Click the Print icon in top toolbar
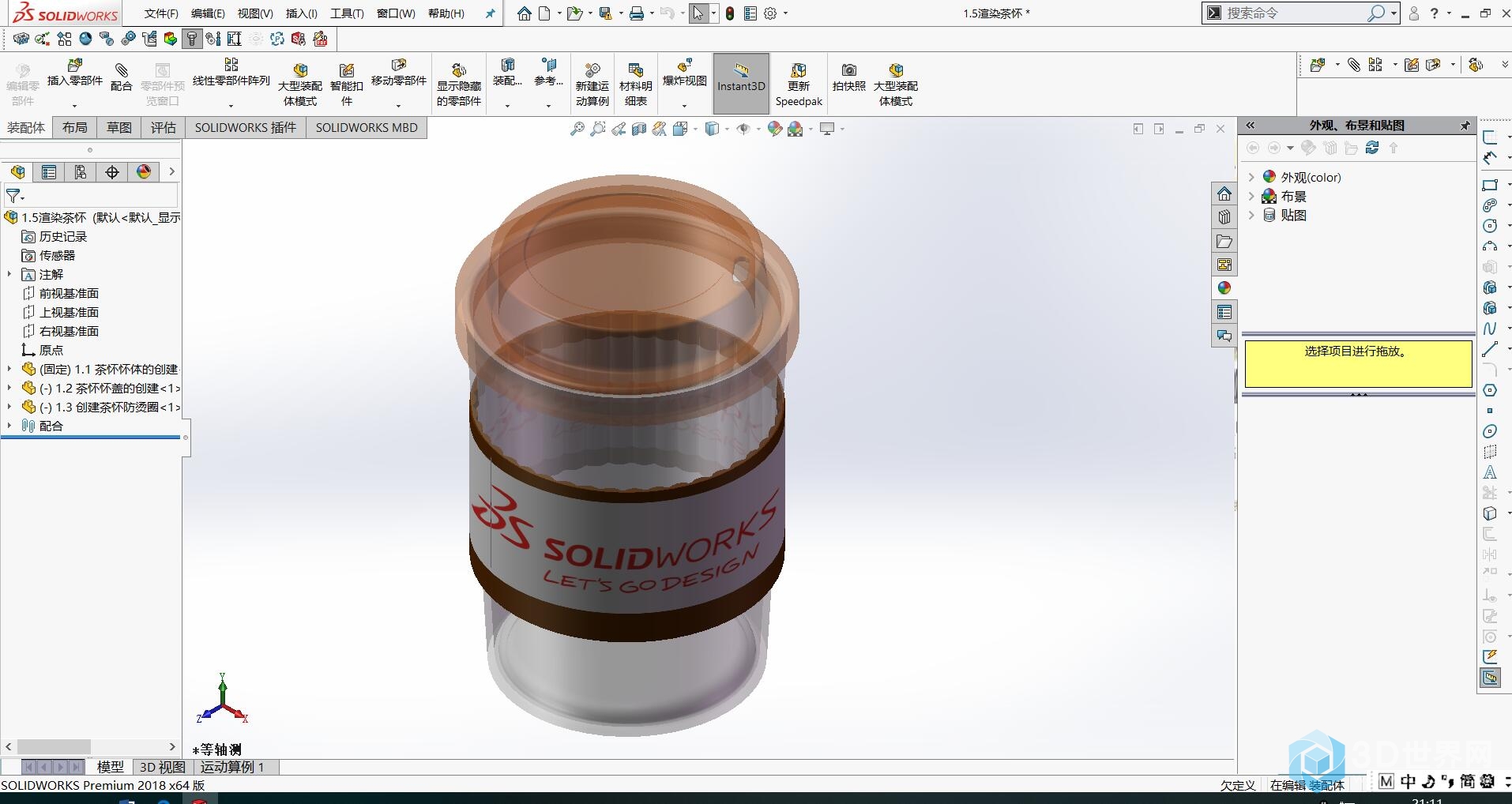The image size is (1512, 804). click(637, 13)
